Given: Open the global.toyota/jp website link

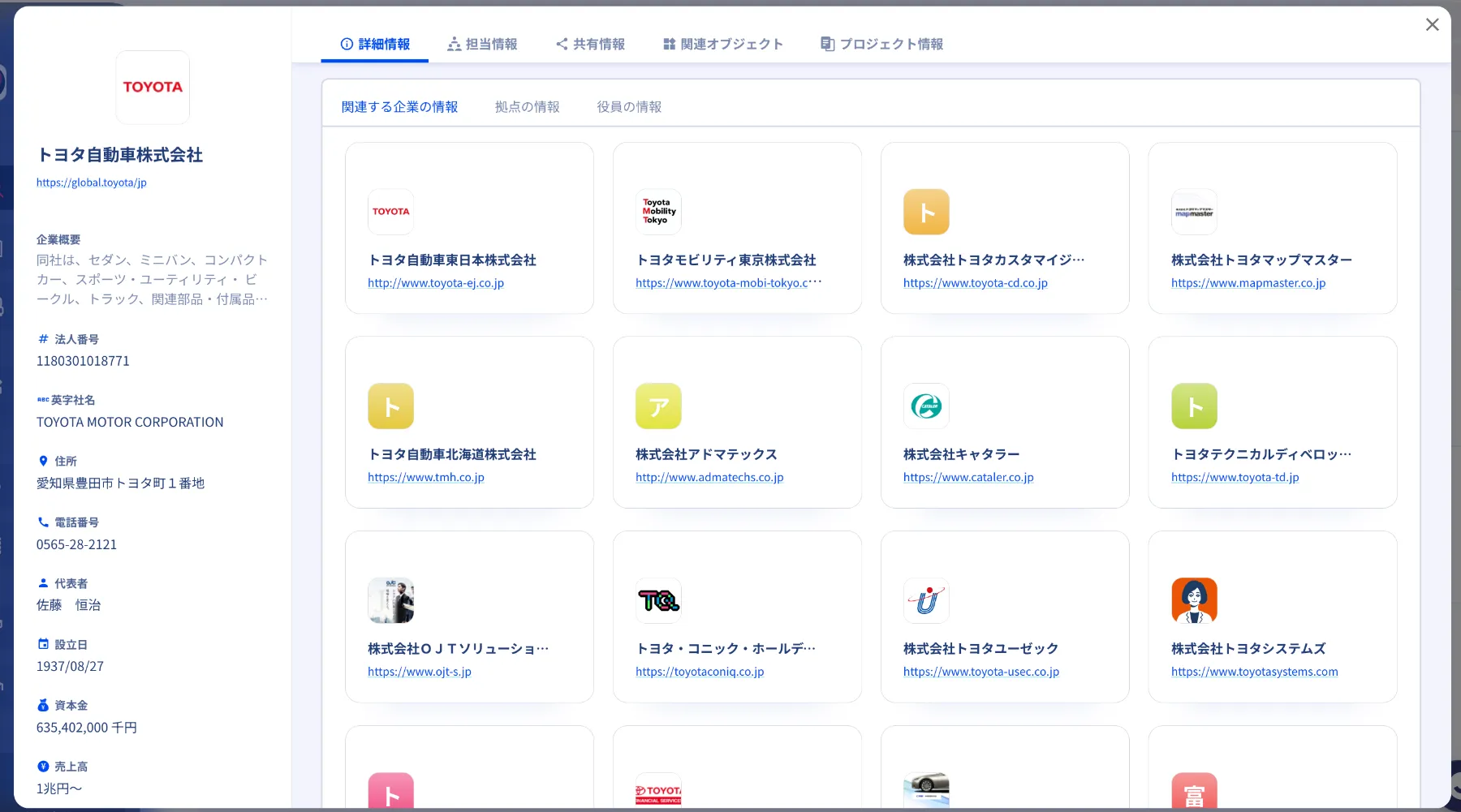Looking at the screenshot, I should (x=92, y=183).
